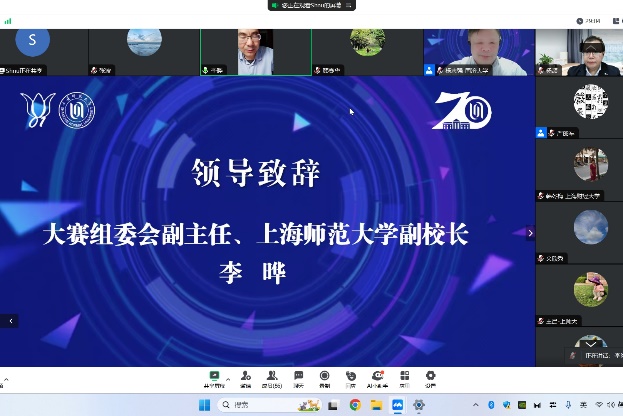Click the blue person badge on the pattern-avatar tile
The width and height of the screenshot is (623, 416).
click(x=541, y=133)
